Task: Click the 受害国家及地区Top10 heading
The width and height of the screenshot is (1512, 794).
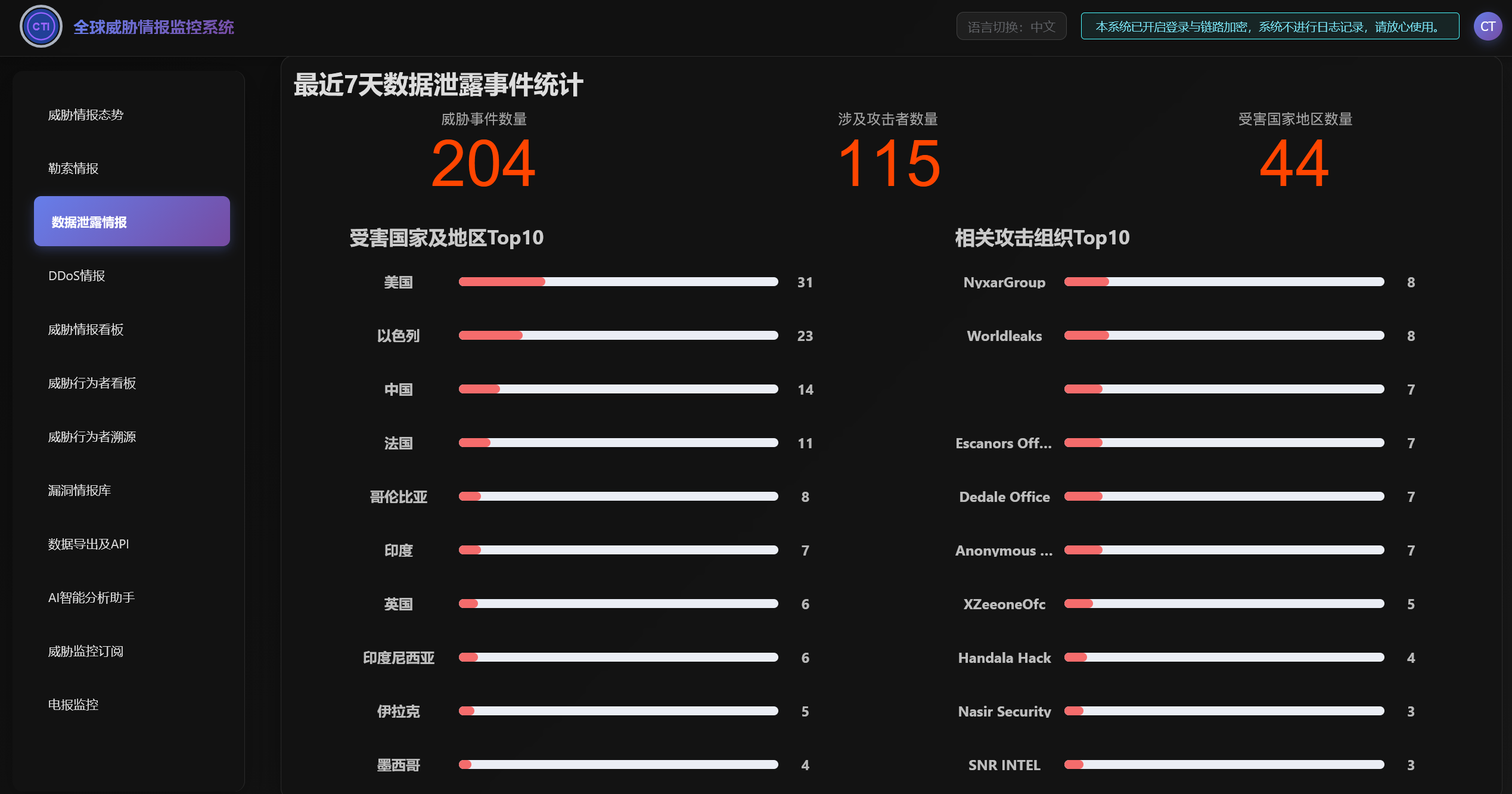Action: tap(446, 237)
